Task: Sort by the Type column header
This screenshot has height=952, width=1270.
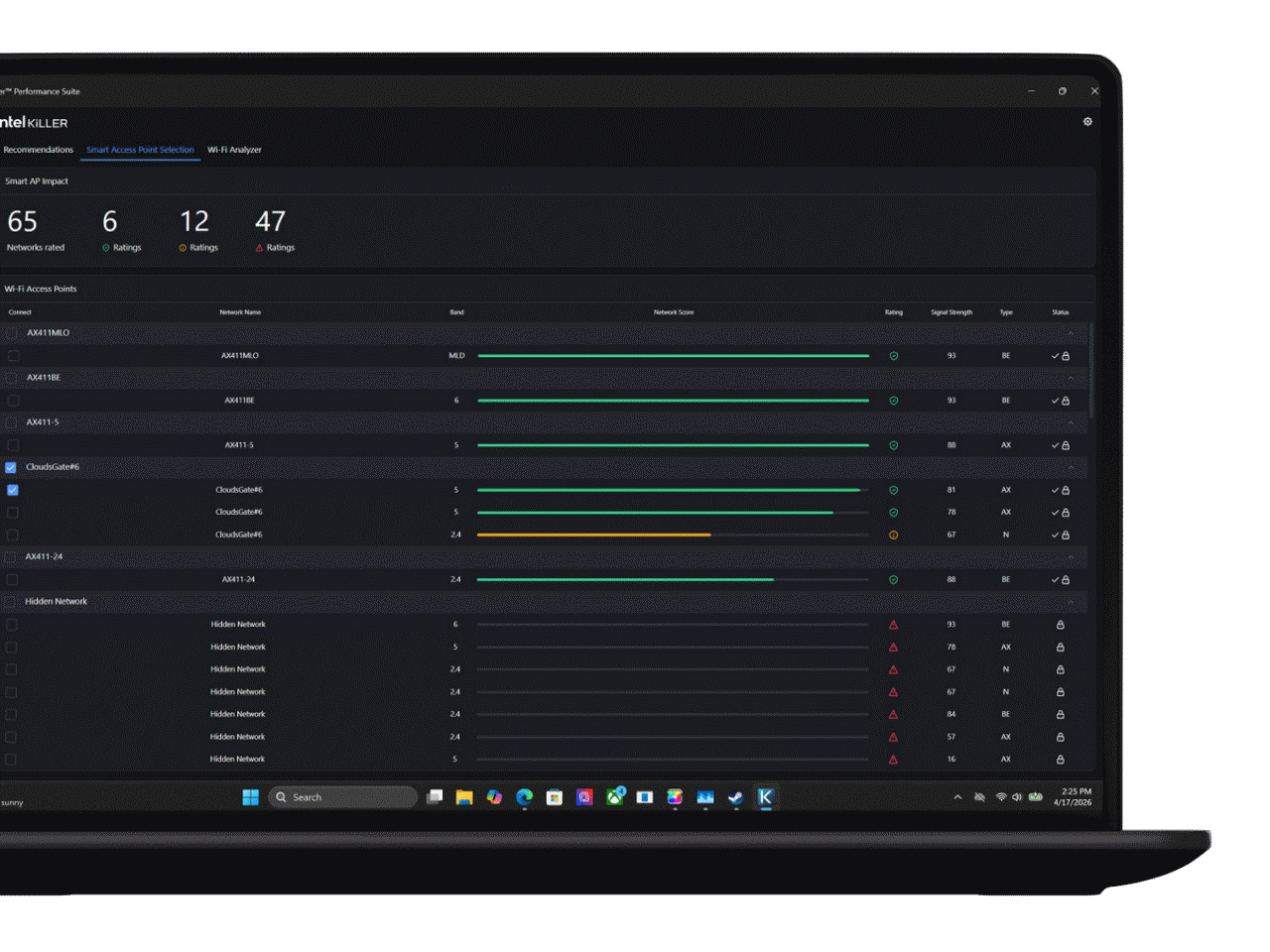Action: coord(1006,312)
